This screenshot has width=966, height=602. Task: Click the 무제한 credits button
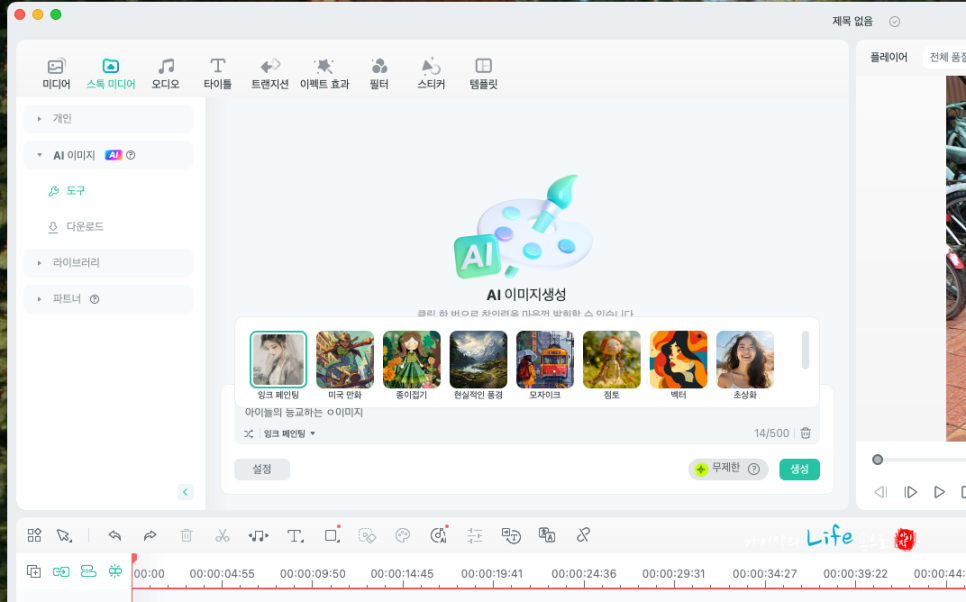[728, 469]
